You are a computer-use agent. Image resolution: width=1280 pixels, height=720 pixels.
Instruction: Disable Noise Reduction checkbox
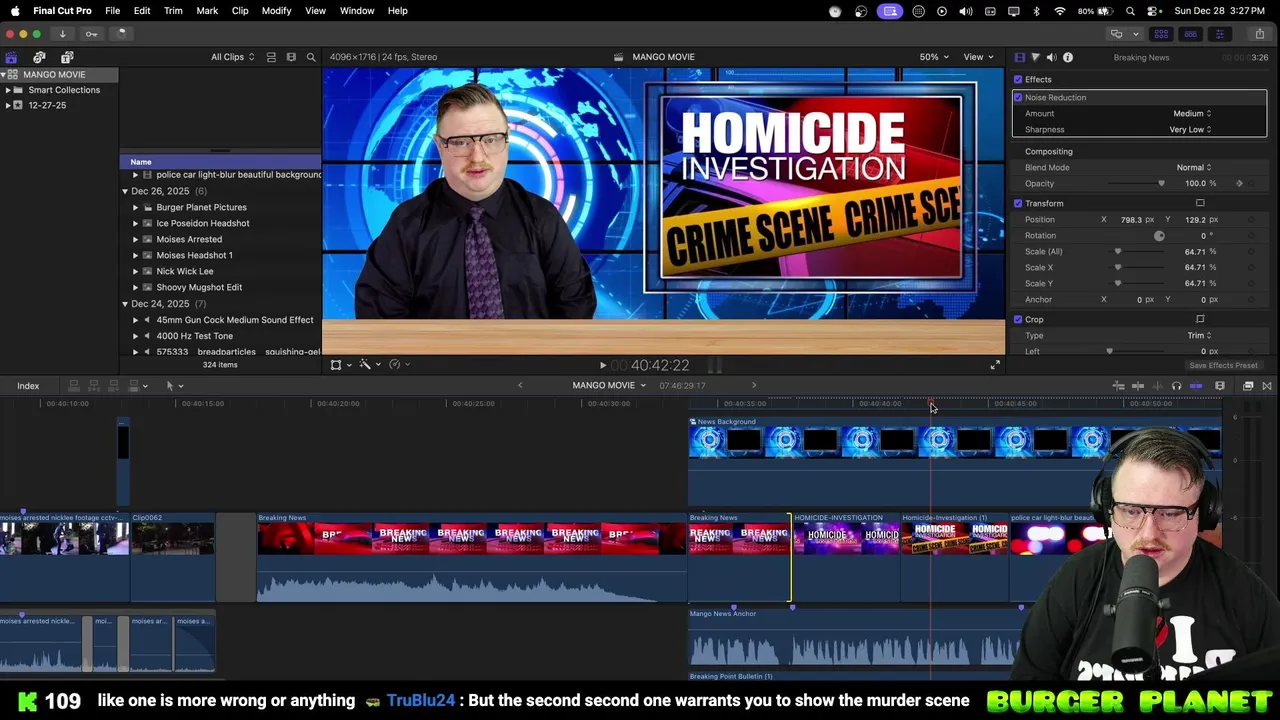pyautogui.click(x=1018, y=97)
